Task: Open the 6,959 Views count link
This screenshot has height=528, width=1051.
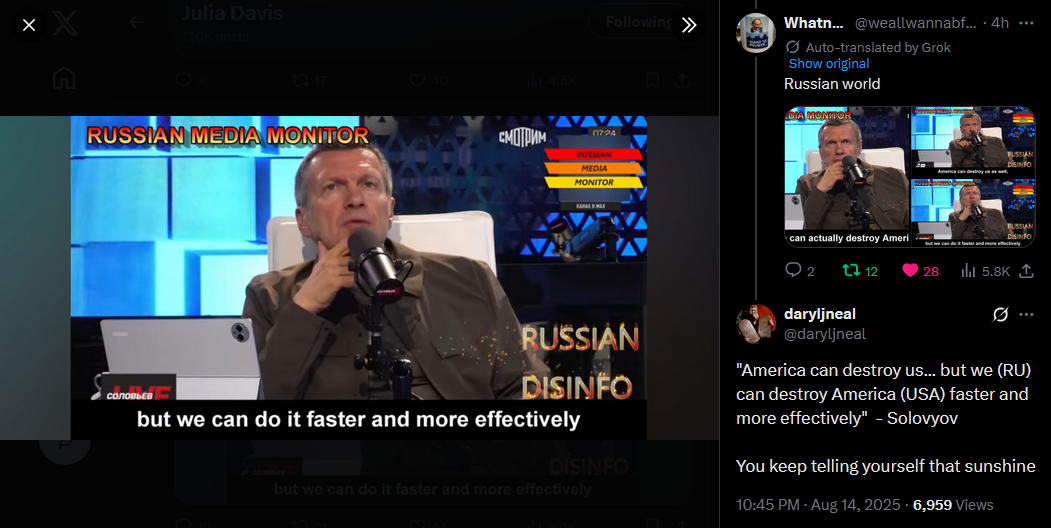Action: [x=953, y=505]
